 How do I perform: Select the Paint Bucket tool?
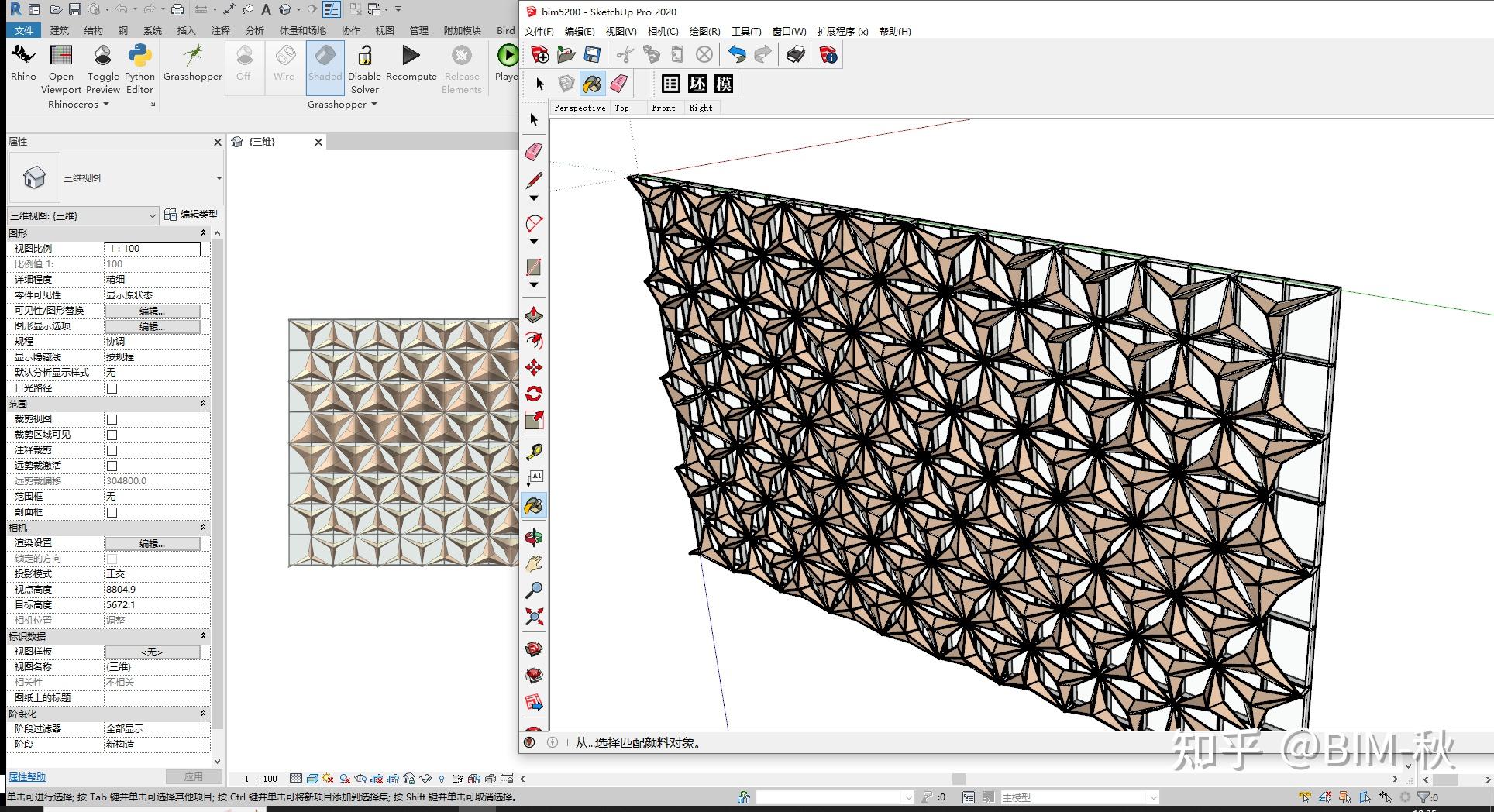click(533, 507)
